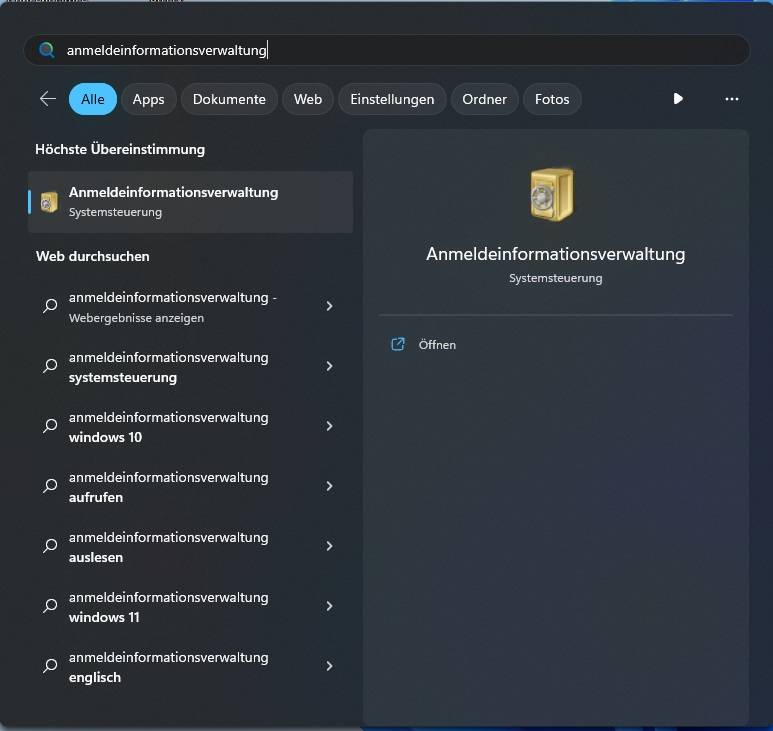This screenshot has height=731, width=773.
Task: Click the search input field
Action: pos(386,50)
